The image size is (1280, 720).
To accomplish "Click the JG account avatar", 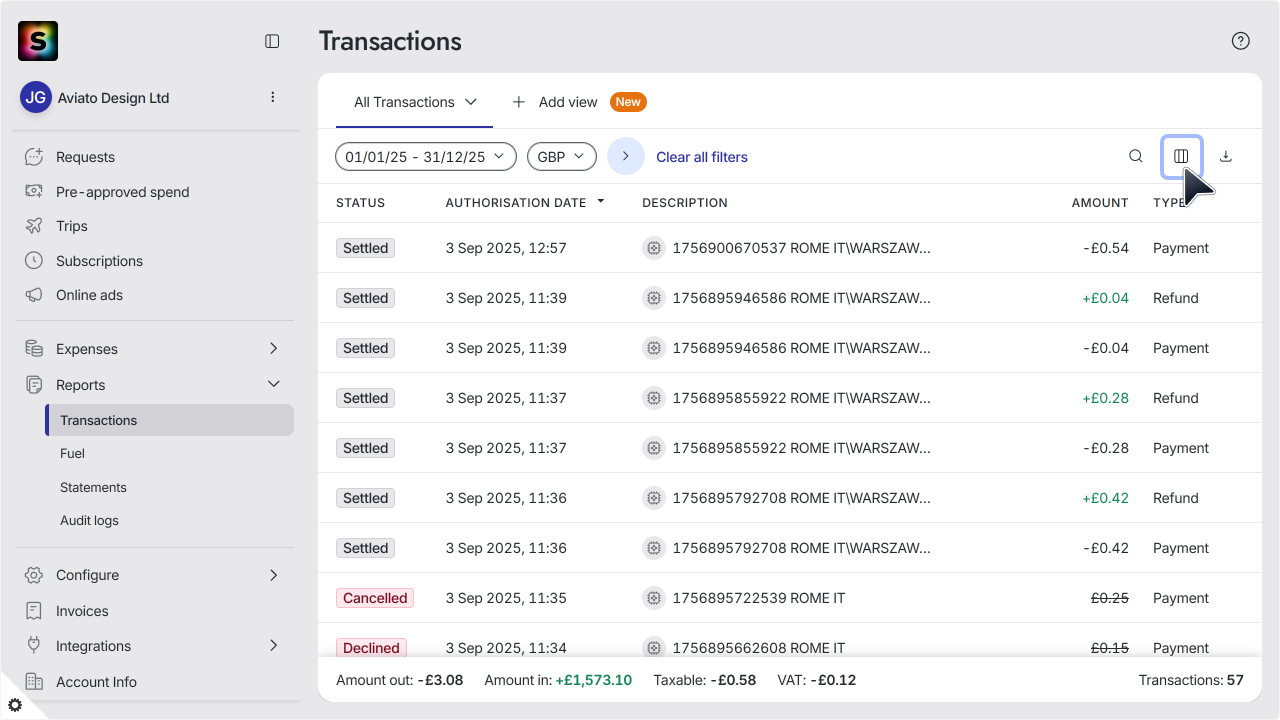I will pyautogui.click(x=36, y=97).
